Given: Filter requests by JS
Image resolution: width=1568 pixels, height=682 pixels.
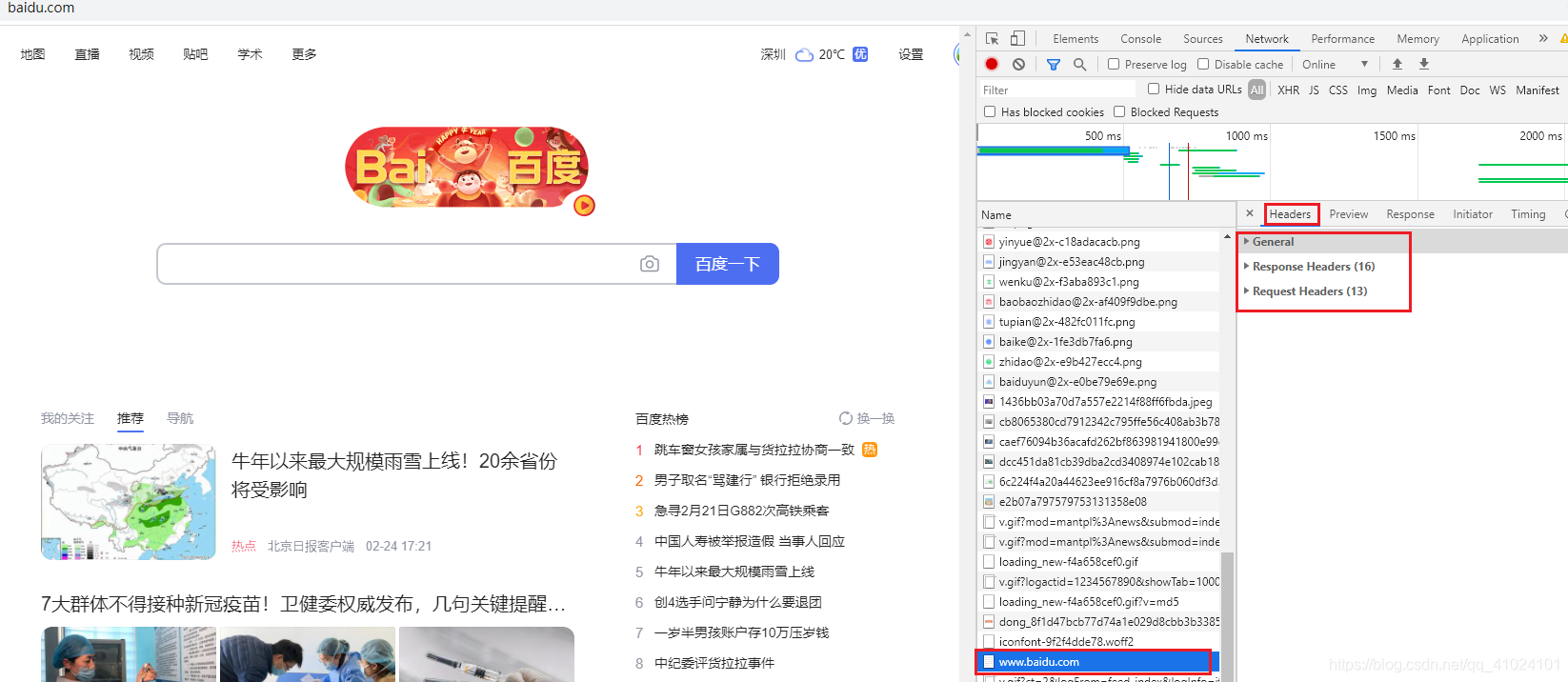Looking at the screenshot, I should [x=1314, y=90].
